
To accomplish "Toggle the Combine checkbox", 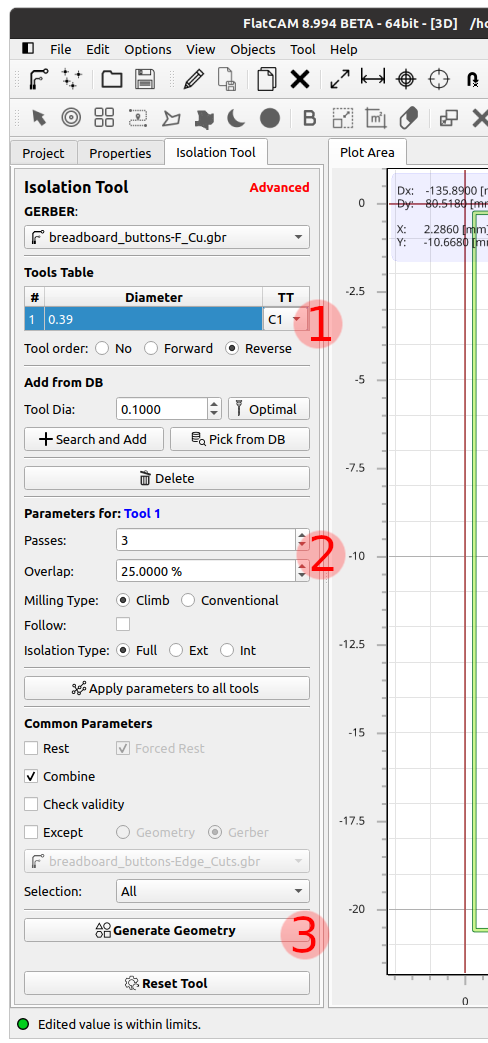I will (x=31, y=776).
